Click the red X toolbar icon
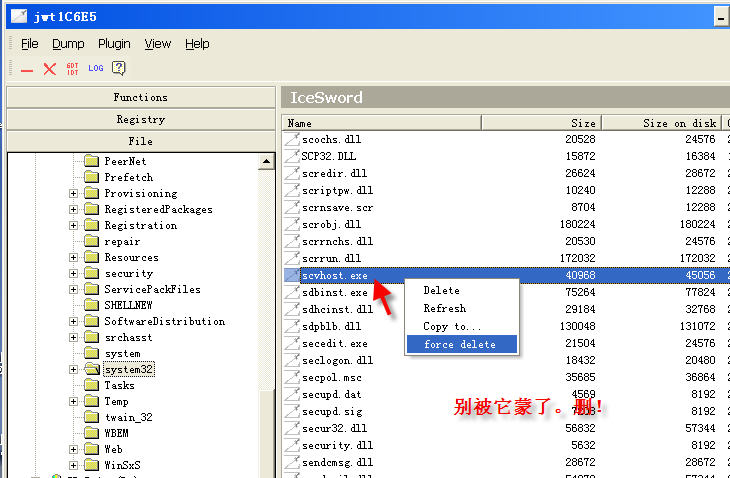Image resolution: width=730 pixels, height=478 pixels. pyautogui.click(x=49, y=69)
